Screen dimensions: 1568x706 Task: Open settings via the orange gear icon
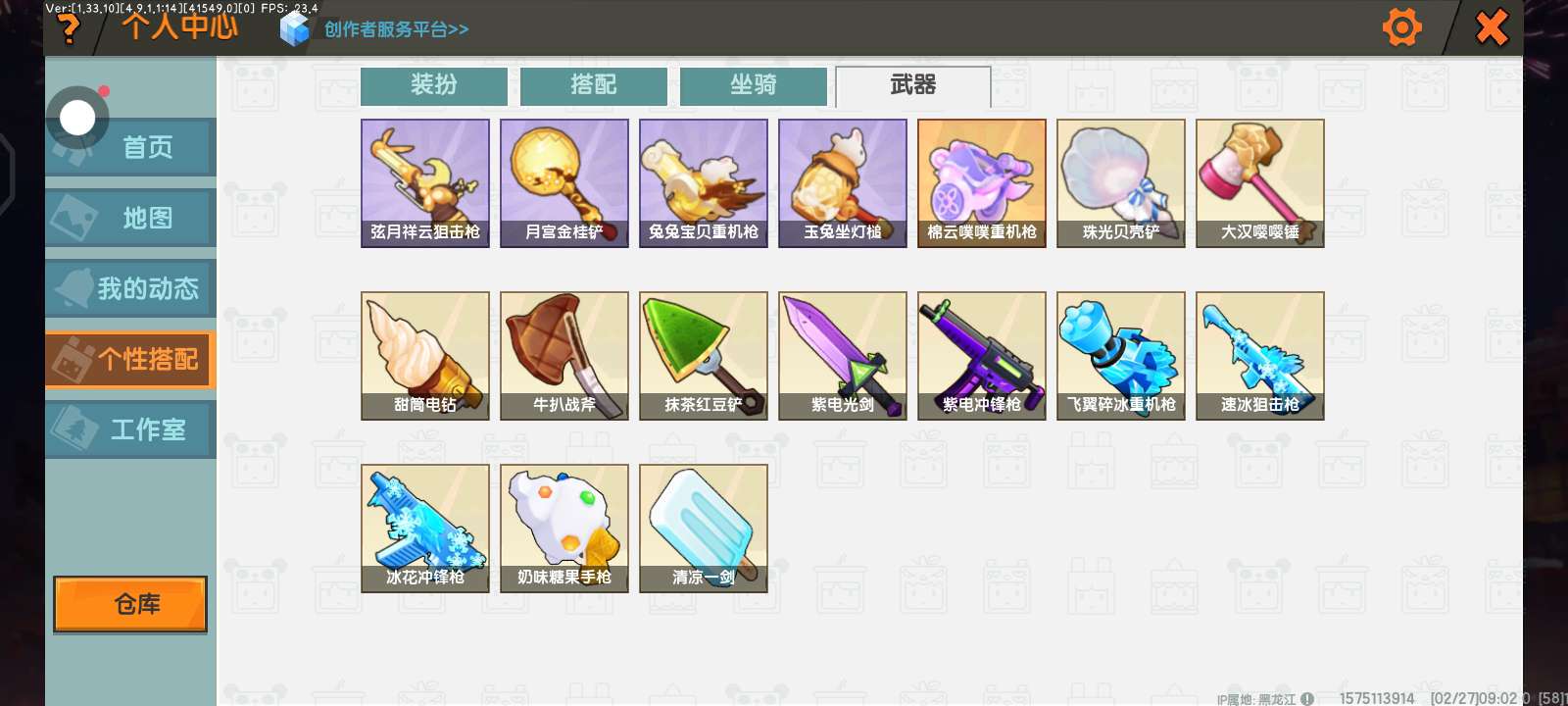click(x=1401, y=27)
